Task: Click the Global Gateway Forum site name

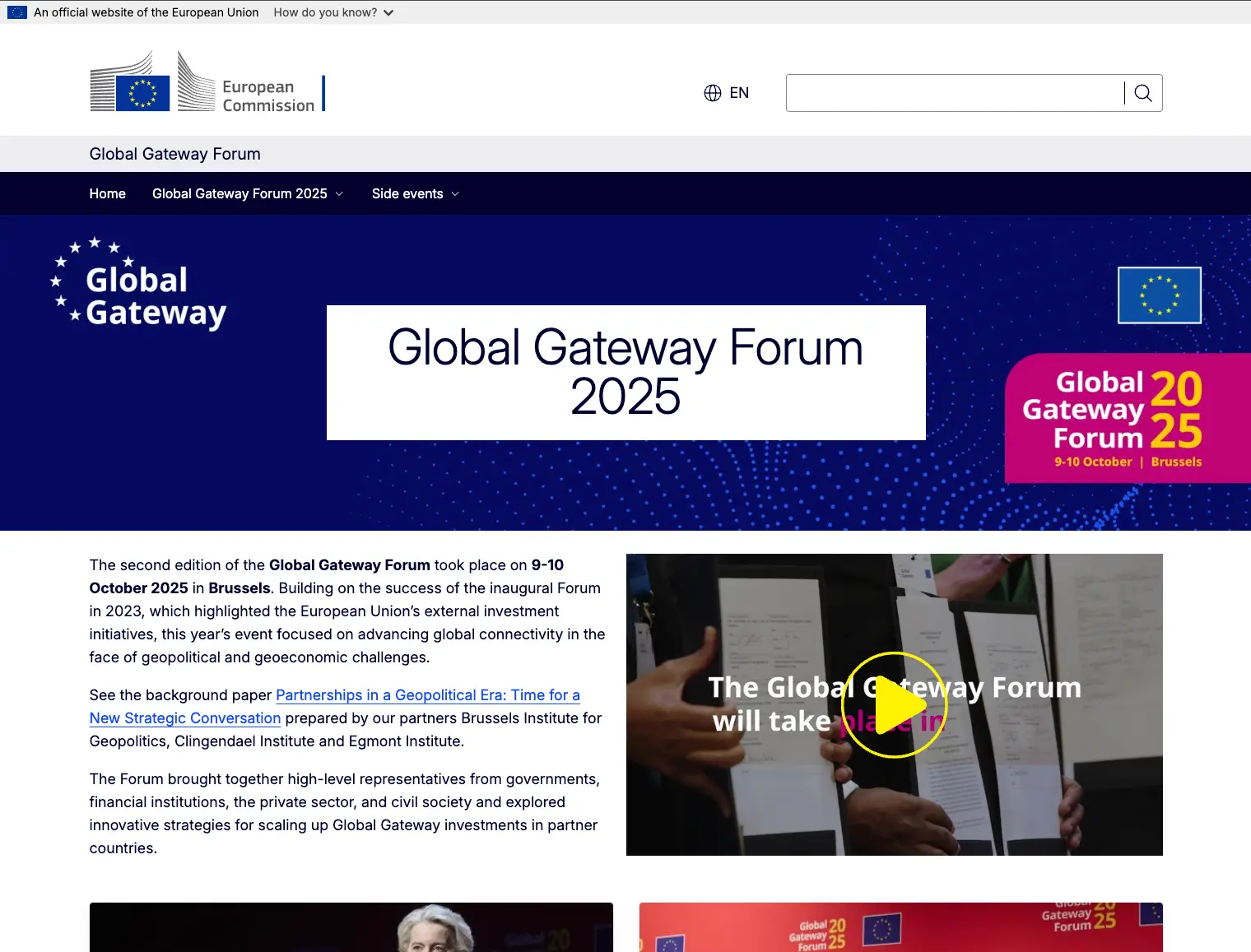Action: point(175,154)
